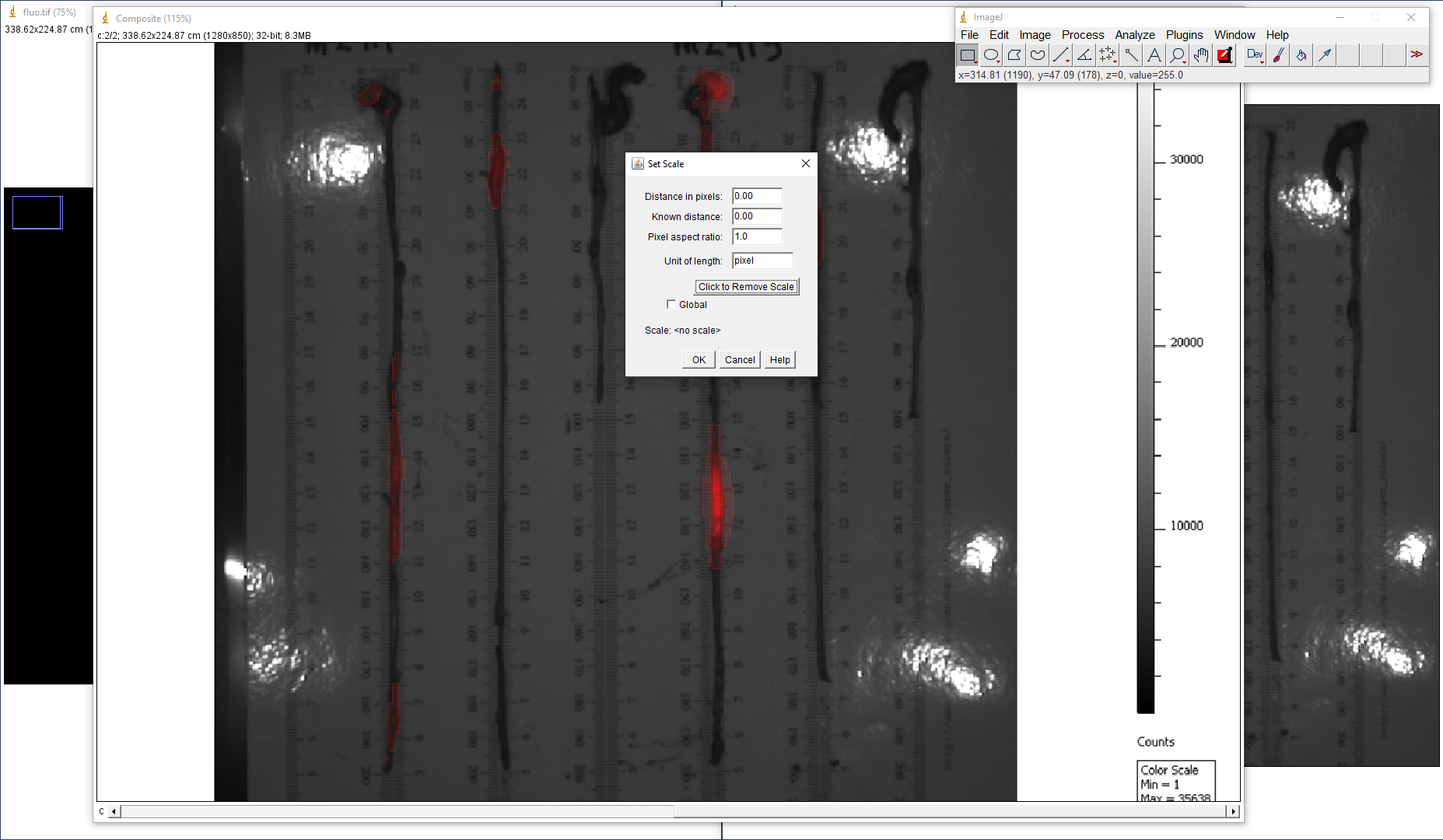Pick the Freehand selection tool

coord(1037,55)
